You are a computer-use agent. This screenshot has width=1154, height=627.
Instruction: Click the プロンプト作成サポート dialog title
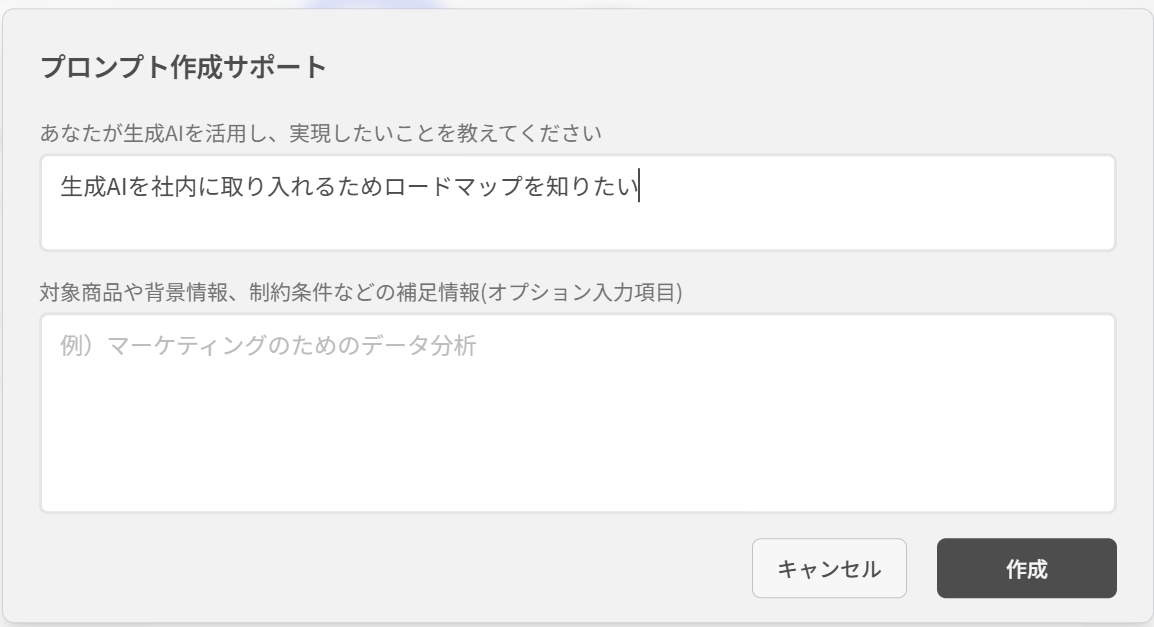[183, 67]
